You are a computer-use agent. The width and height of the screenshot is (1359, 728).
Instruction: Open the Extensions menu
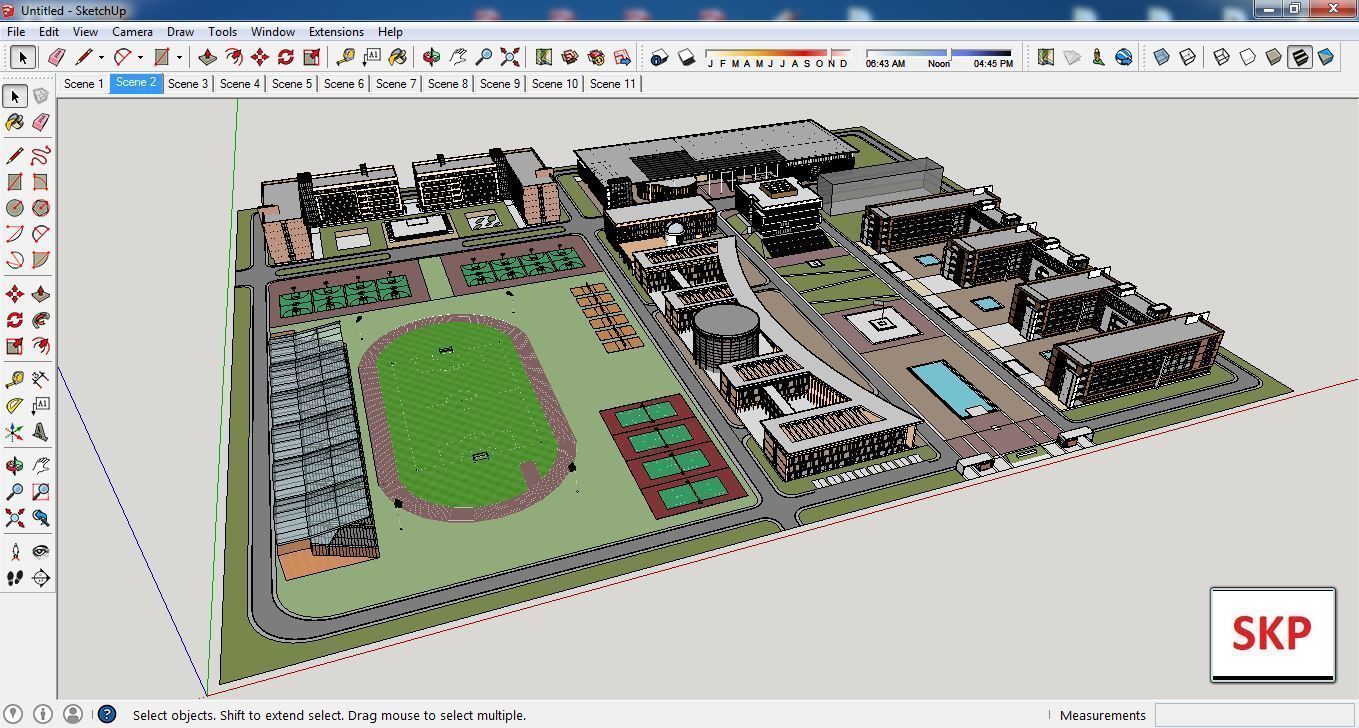336,31
